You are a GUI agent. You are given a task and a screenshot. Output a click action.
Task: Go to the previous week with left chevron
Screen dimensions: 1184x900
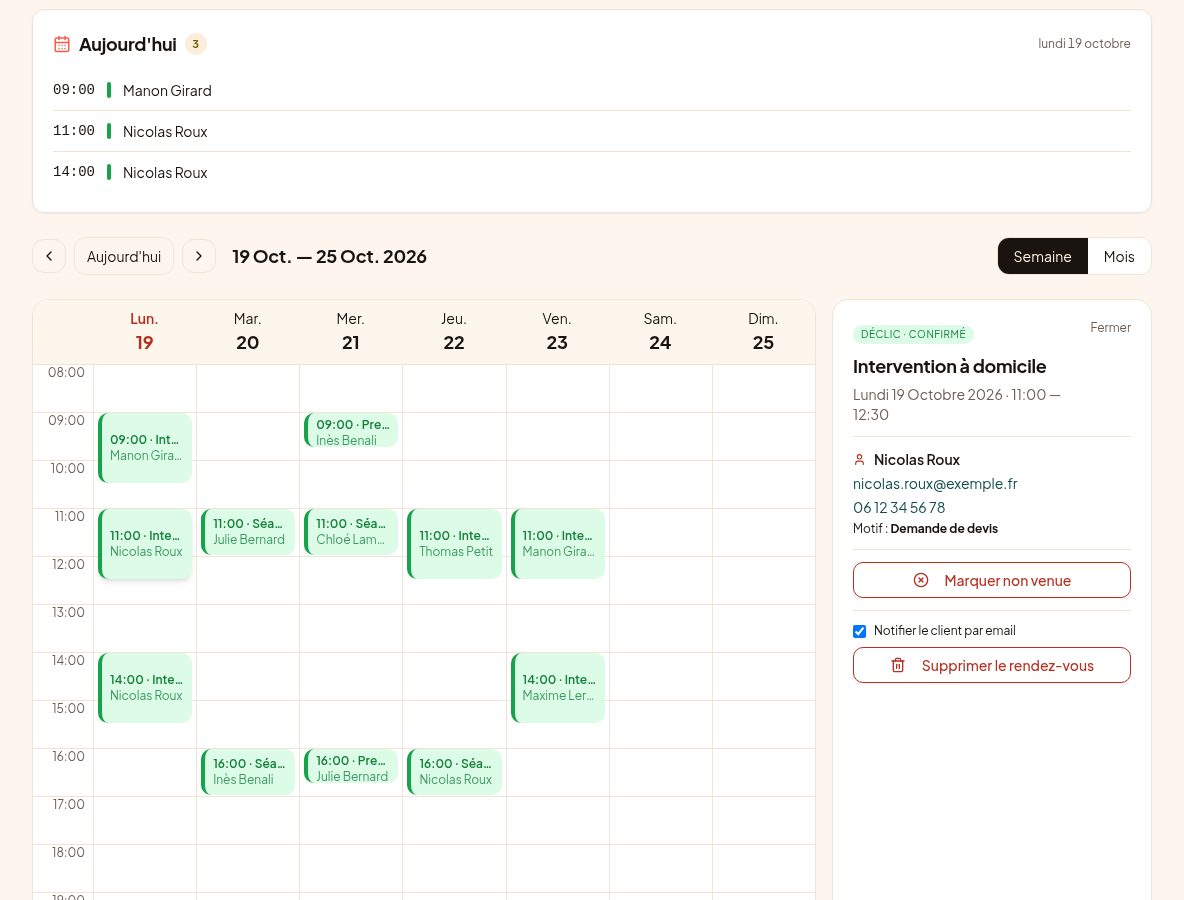point(49,256)
